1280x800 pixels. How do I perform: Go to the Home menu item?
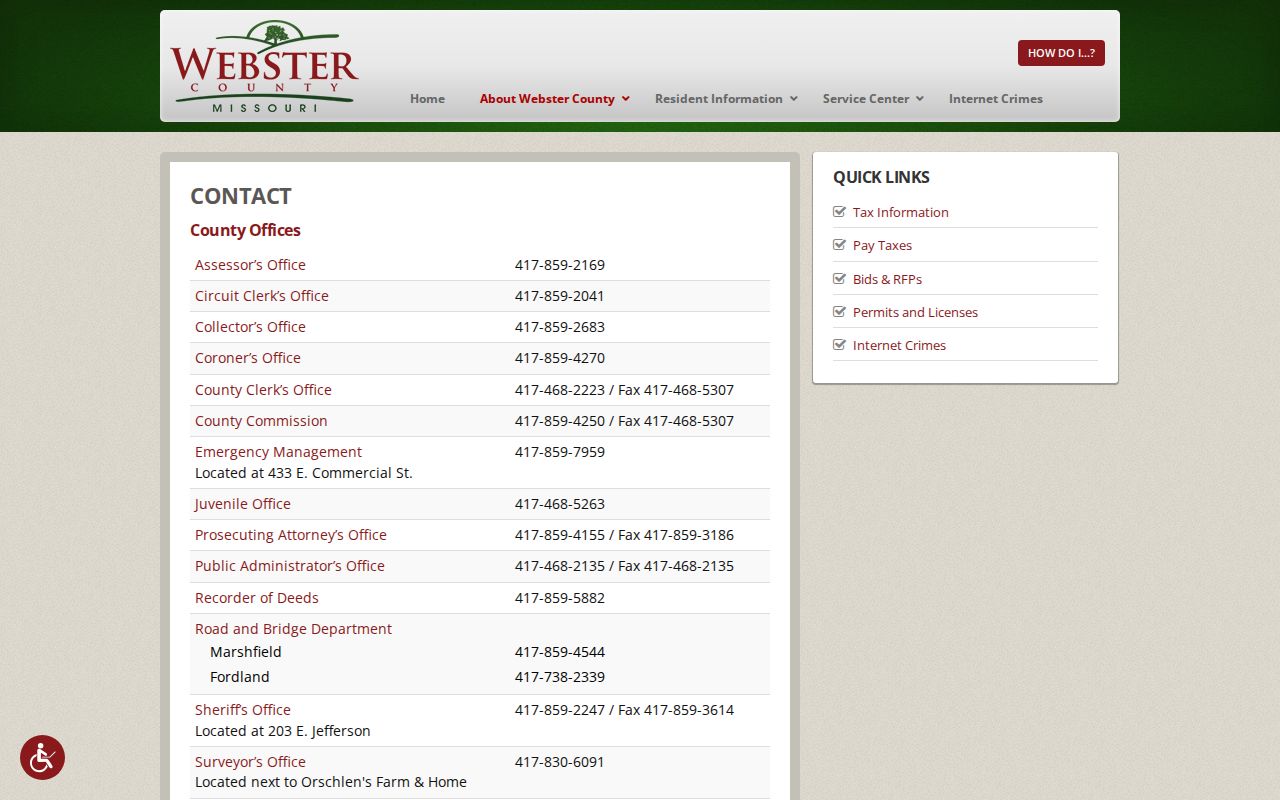click(427, 98)
